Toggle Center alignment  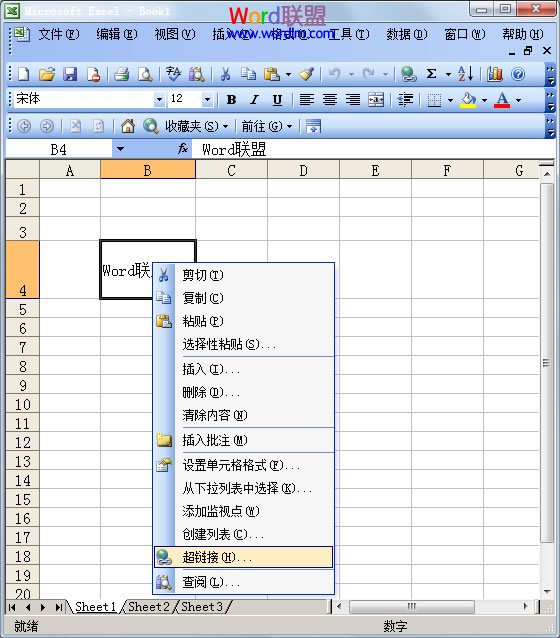(x=330, y=99)
